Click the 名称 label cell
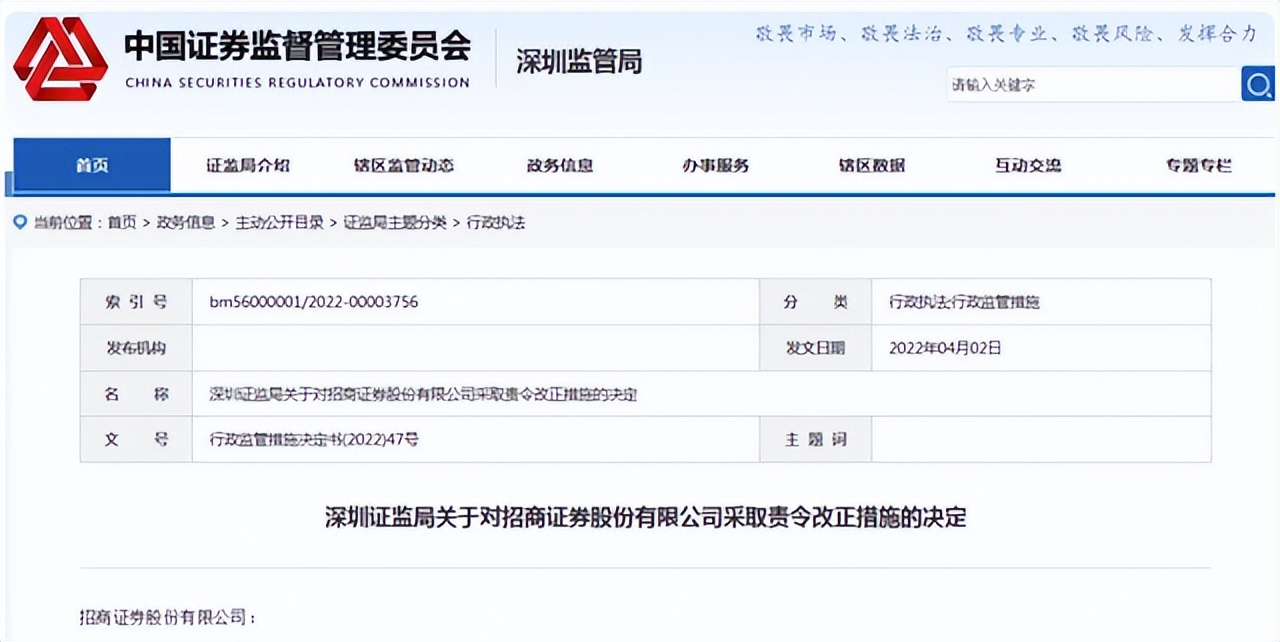Screen dimensions: 1280x642 (137, 394)
